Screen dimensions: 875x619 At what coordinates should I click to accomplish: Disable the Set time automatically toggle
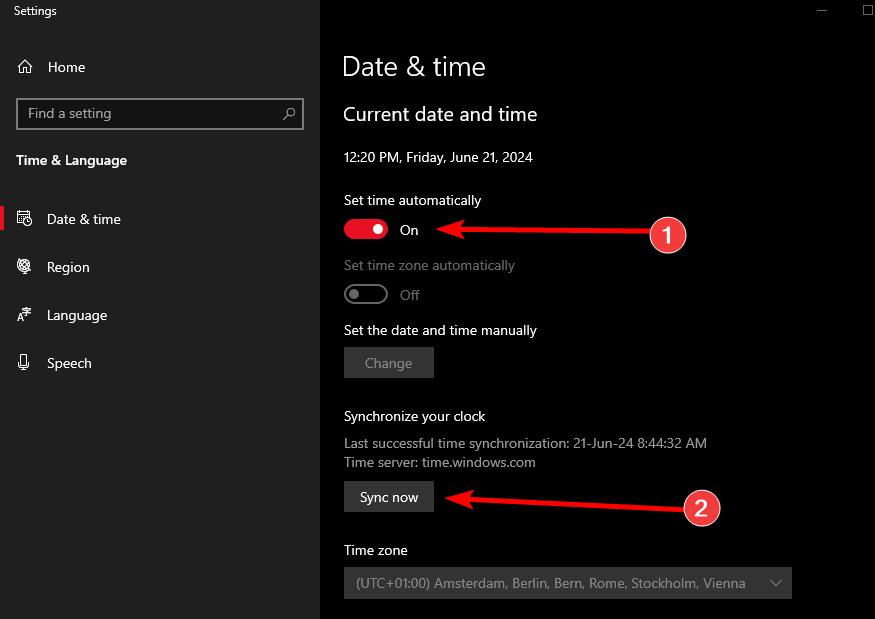[x=365, y=229]
